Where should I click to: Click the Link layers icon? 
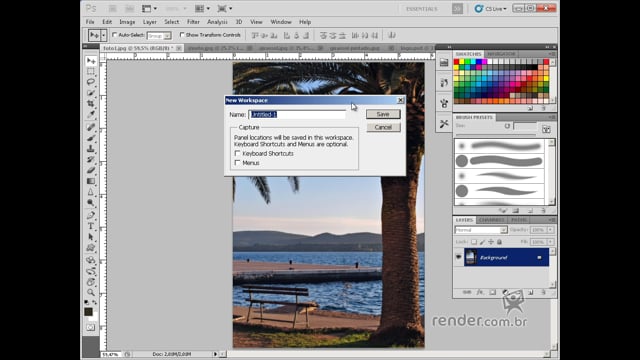pyautogui.click(x=467, y=292)
